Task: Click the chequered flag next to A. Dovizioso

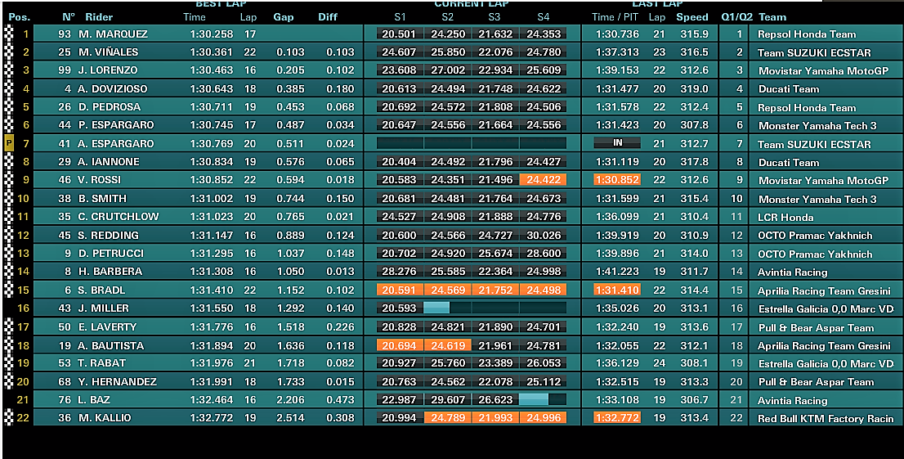Action: click(8, 89)
